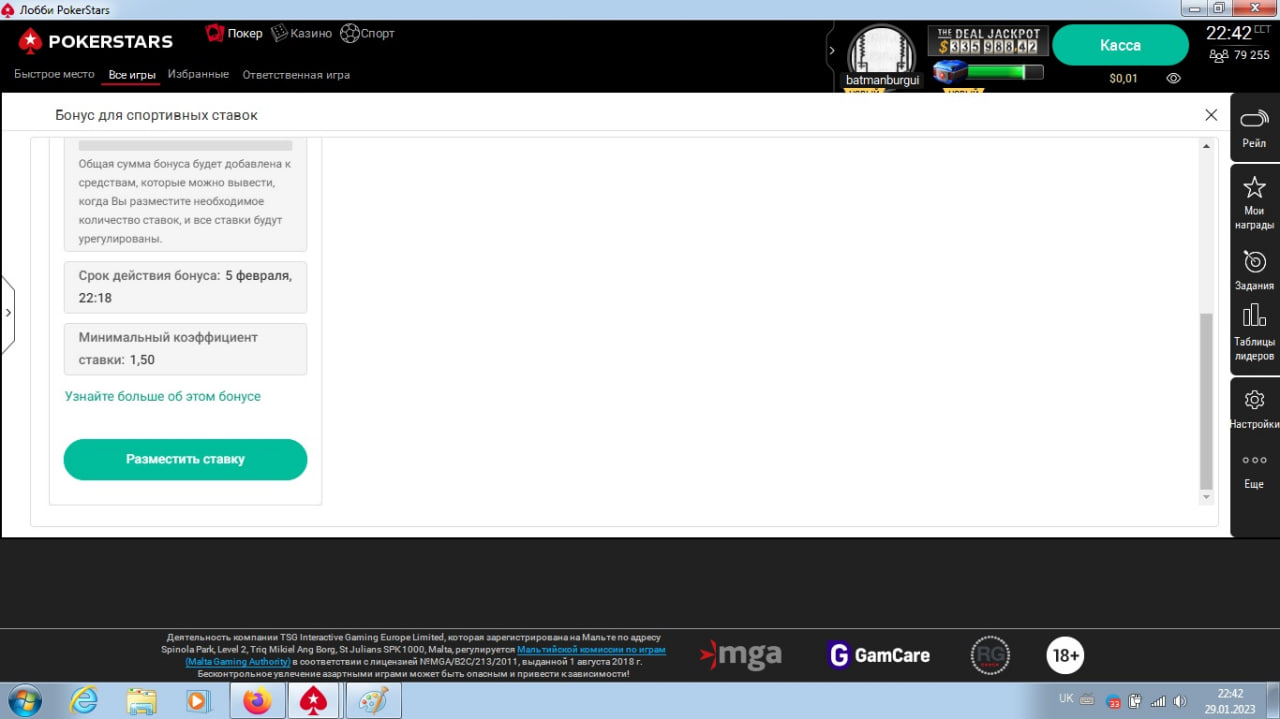Close the sports betting bonus panel
The height and width of the screenshot is (719, 1280).
tap(1211, 115)
